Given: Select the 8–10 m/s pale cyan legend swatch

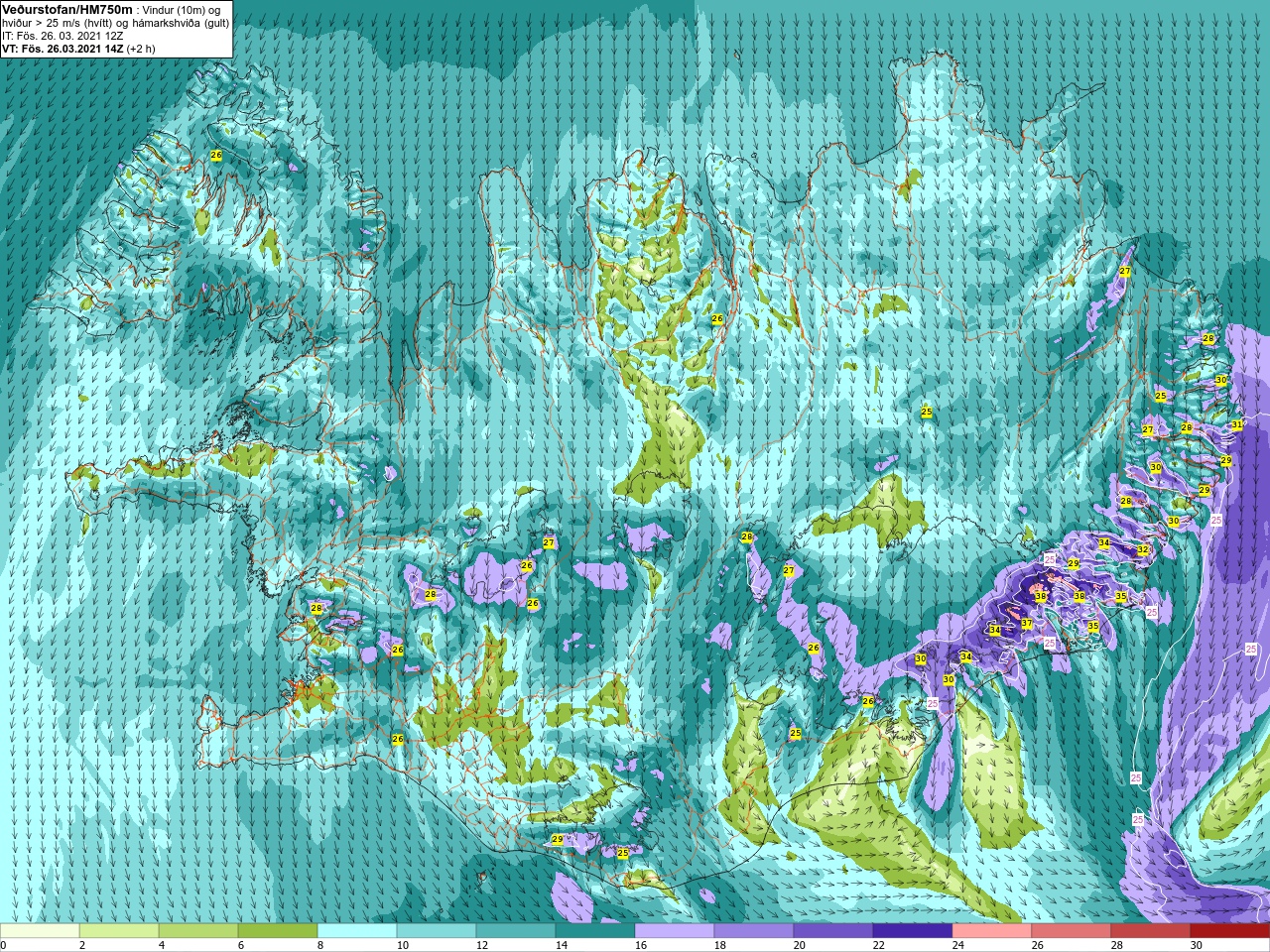Looking at the screenshot, I should tap(357, 931).
